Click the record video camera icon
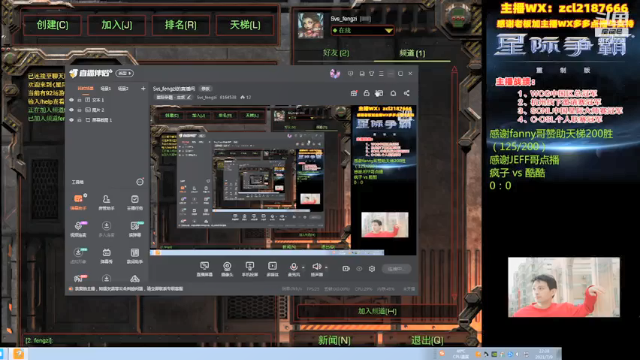640x360 pixels. 346,269
